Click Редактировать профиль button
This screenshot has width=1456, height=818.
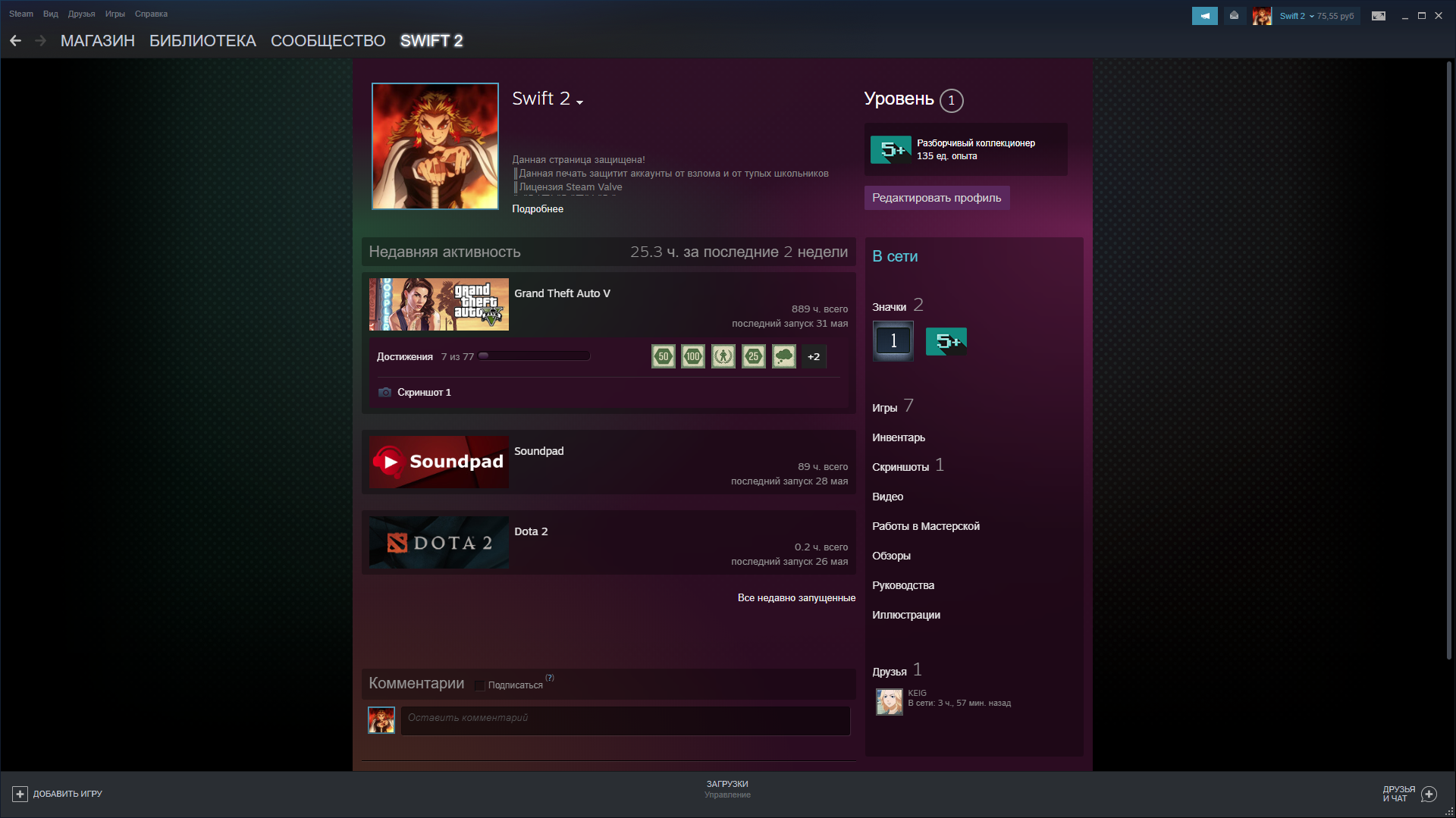[937, 198]
